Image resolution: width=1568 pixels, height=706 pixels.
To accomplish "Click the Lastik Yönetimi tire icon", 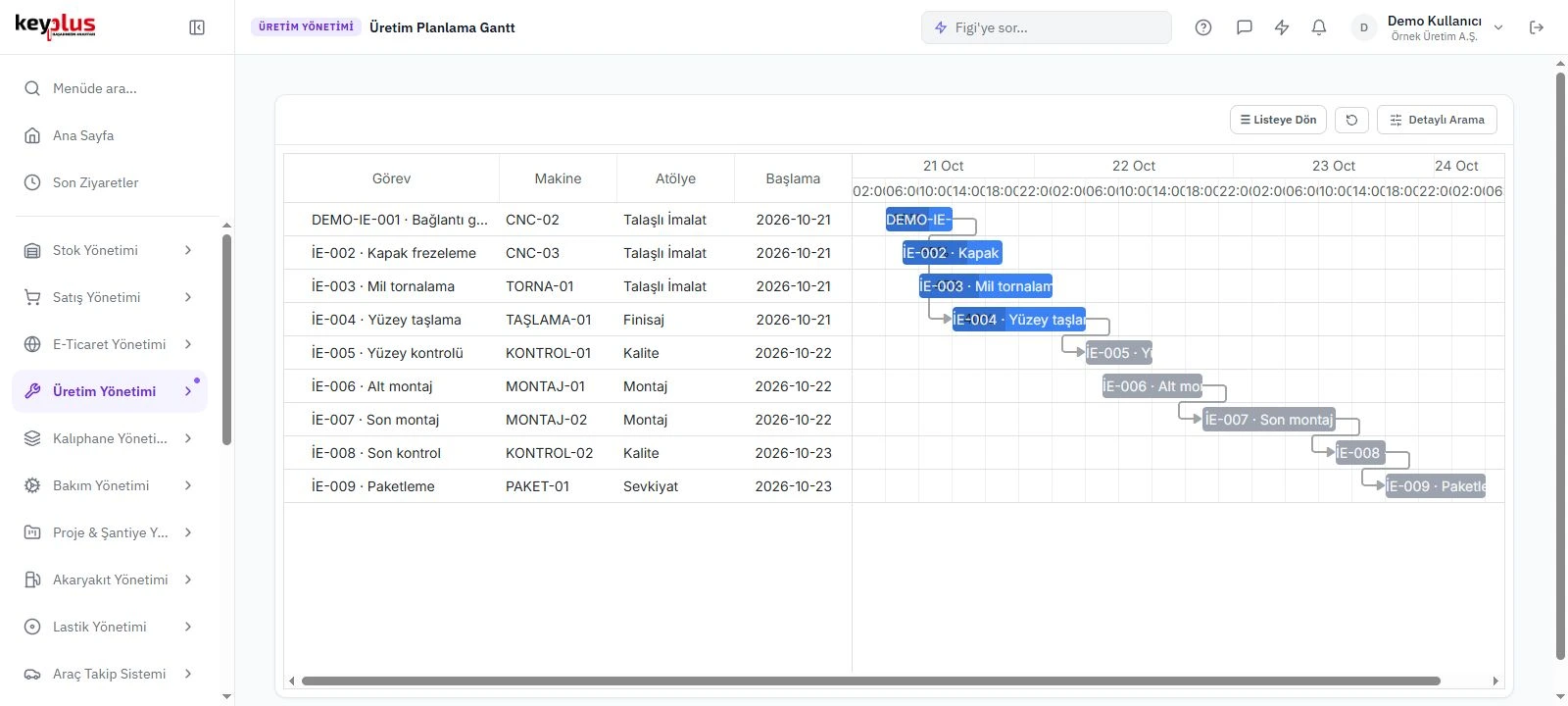I will (x=32, y=627).
